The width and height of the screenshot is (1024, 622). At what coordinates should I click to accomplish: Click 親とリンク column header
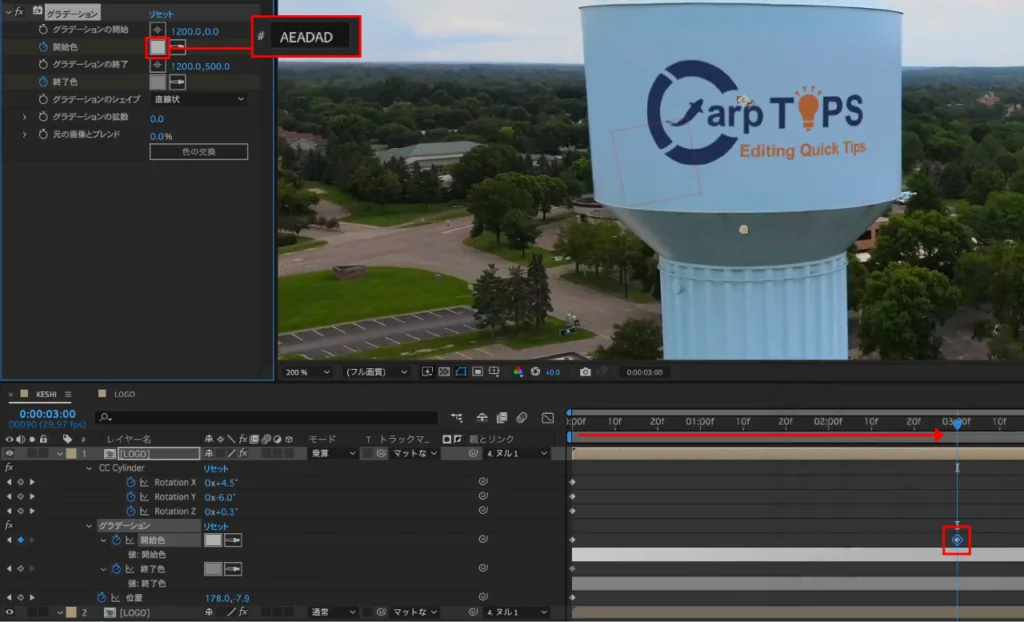click(x=492, y=439)
